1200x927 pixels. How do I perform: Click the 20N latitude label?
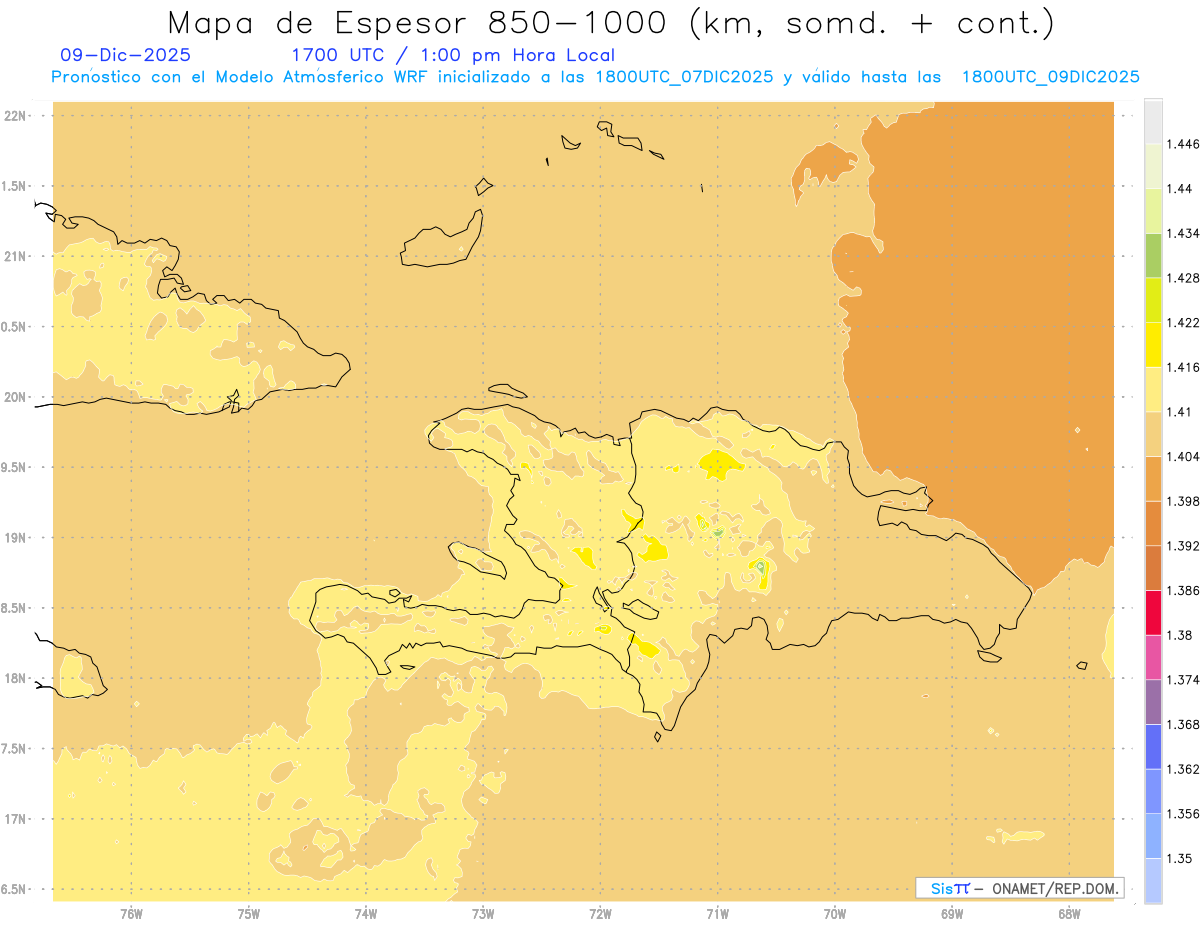[14, 397]
